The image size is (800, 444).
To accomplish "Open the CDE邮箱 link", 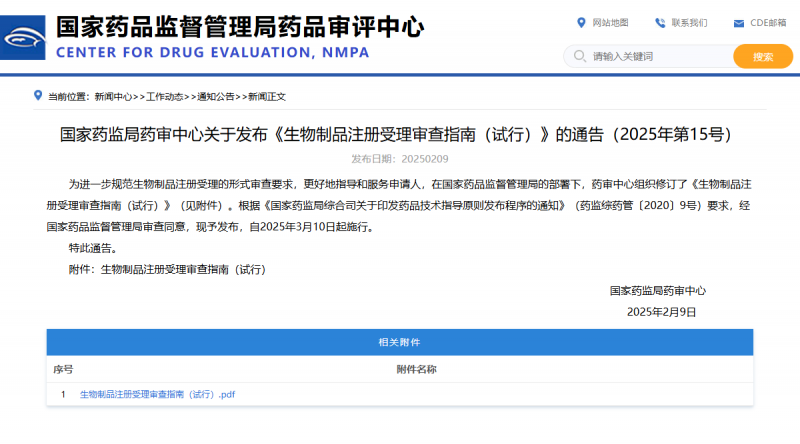I will click(768, 23).
